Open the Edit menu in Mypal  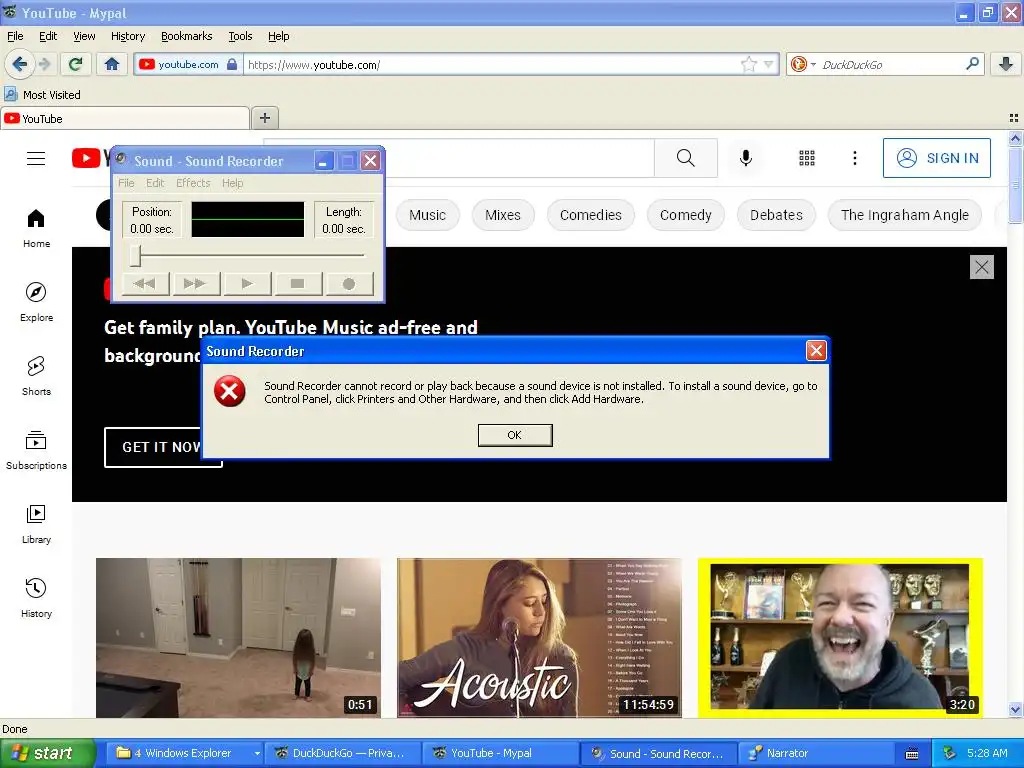click(x=48, y=36)
